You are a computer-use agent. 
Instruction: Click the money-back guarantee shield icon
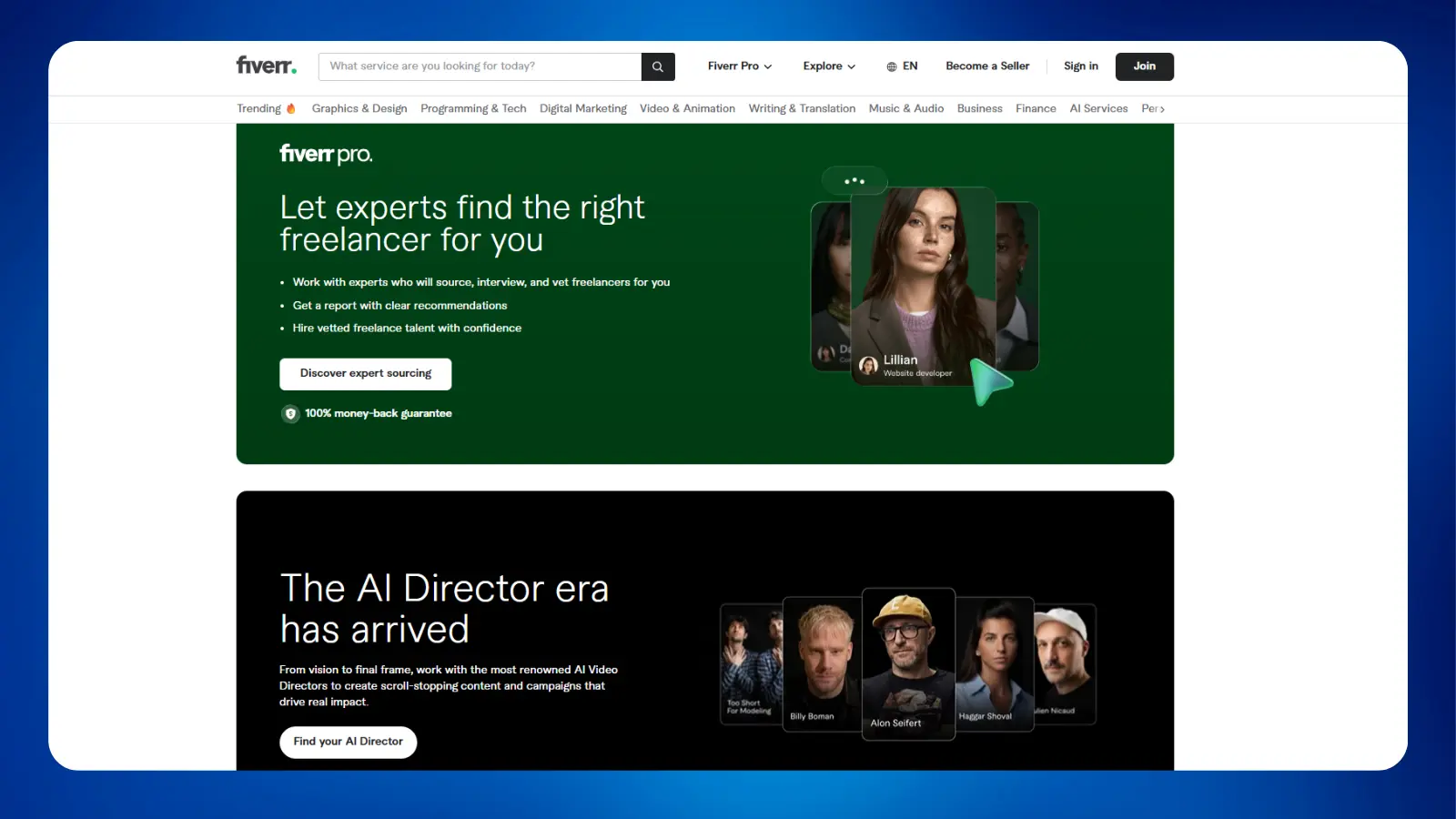pos(290,414)
